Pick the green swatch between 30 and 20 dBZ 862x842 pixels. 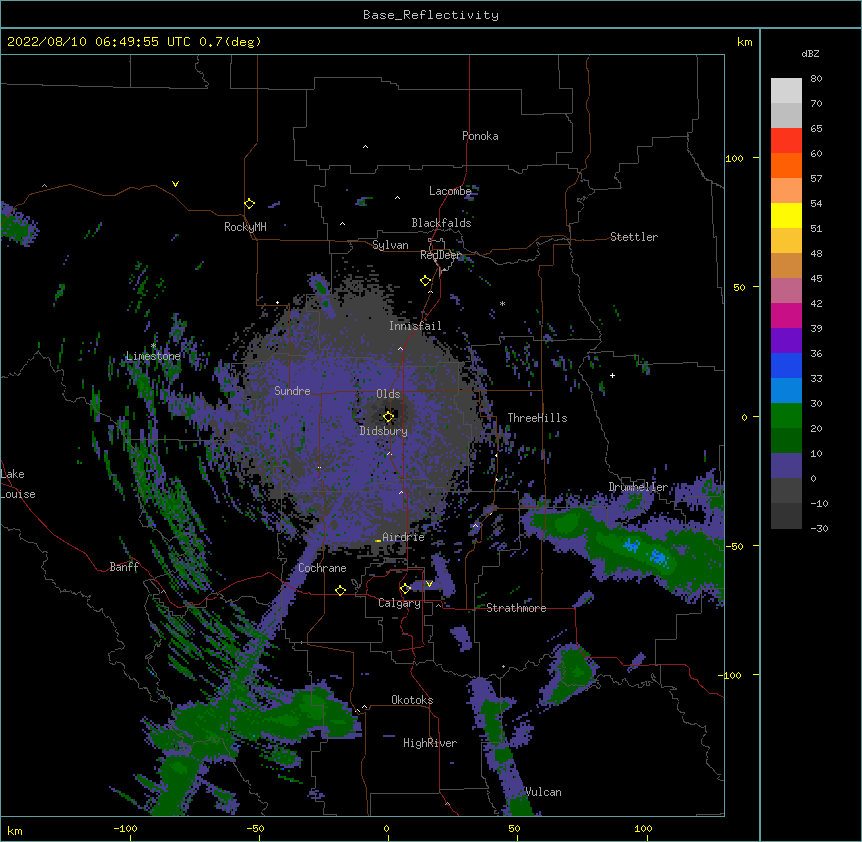786,416
